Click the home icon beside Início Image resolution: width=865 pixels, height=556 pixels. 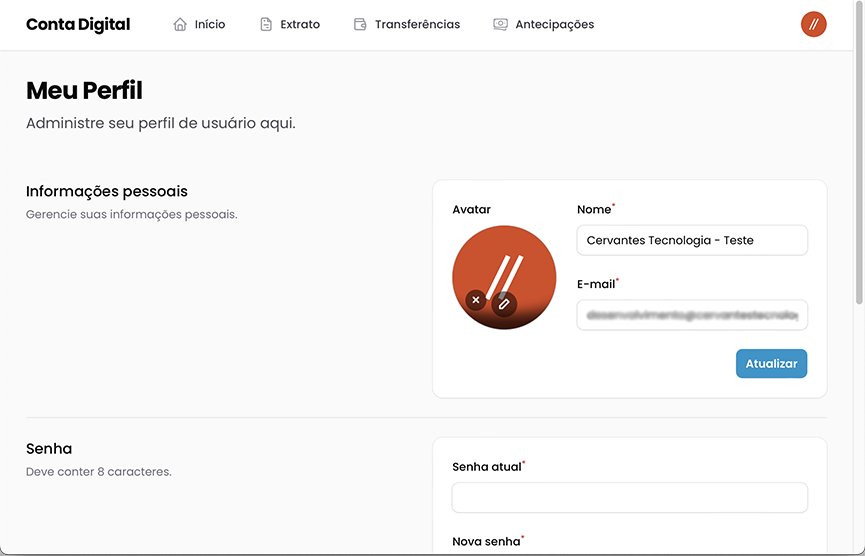coord(180,25)
